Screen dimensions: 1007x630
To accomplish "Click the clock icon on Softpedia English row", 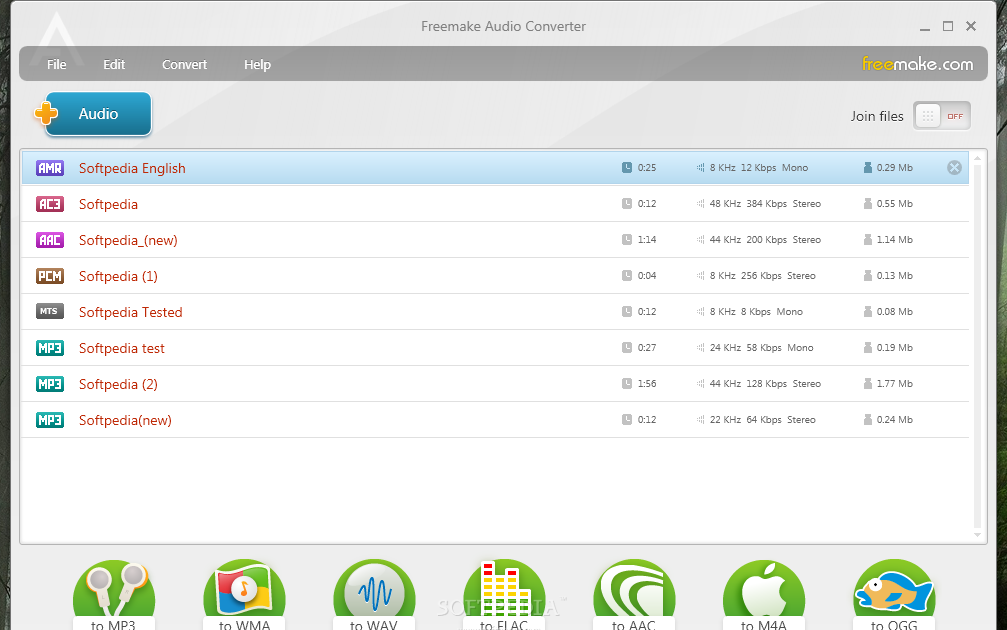I will (x=627, y=168).
